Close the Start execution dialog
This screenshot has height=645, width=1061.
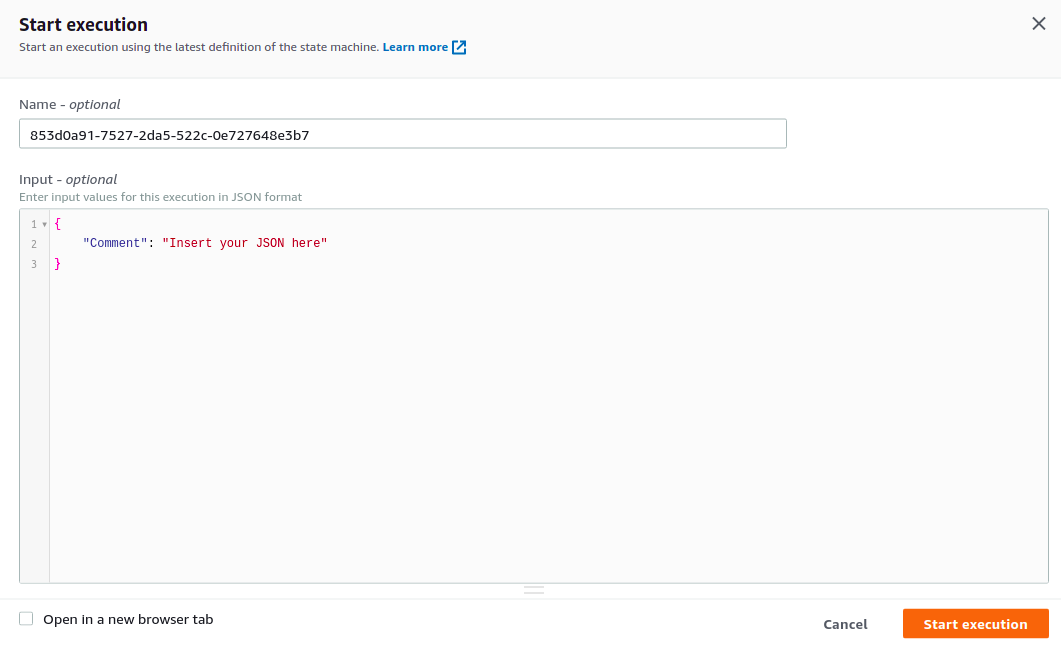[x=1038, y=24]
